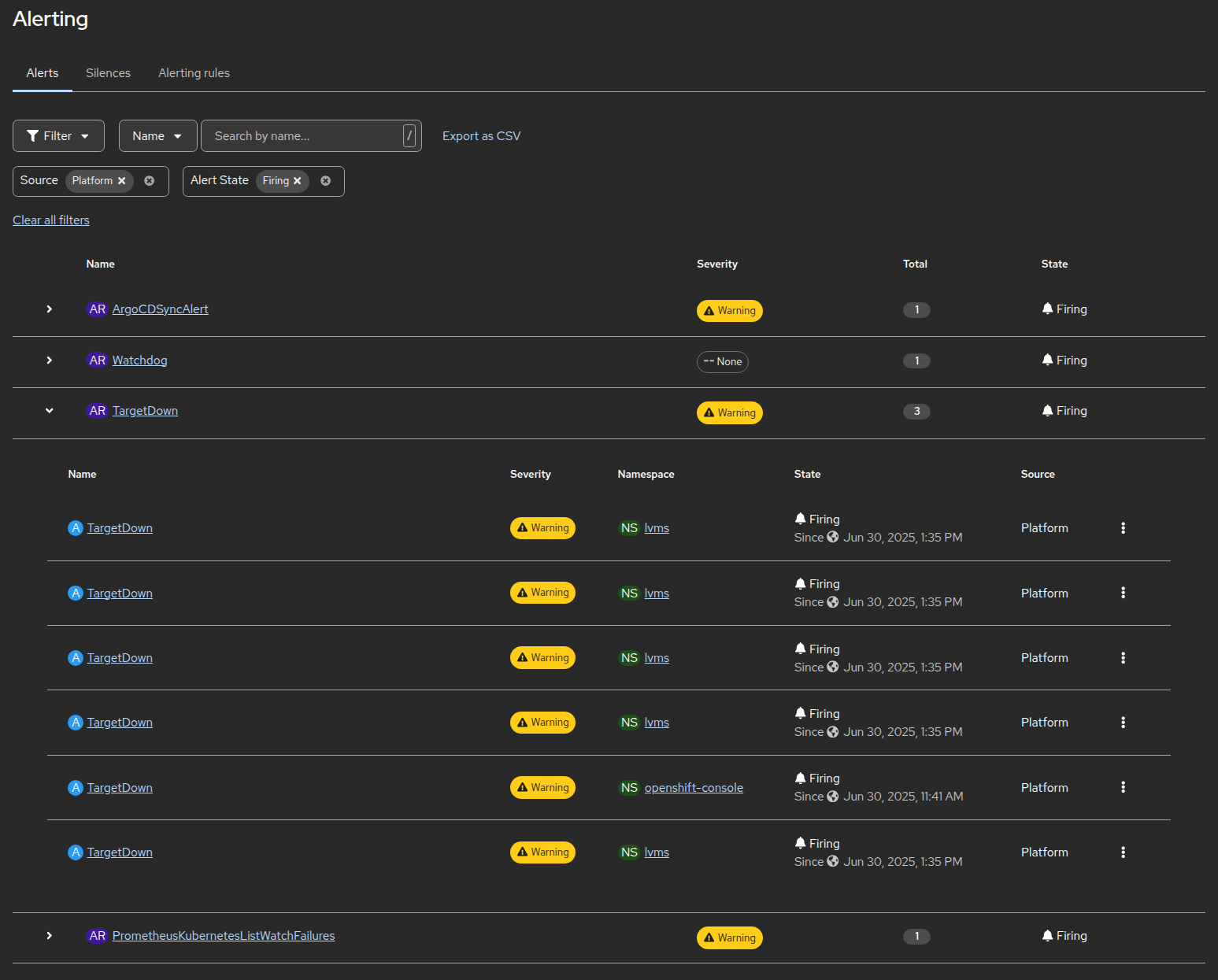This screenshot has width=1218, height=980.
Task: Expand the PrometheusKubernetesListWatchFailures row
Action: [x=50, y=936]
